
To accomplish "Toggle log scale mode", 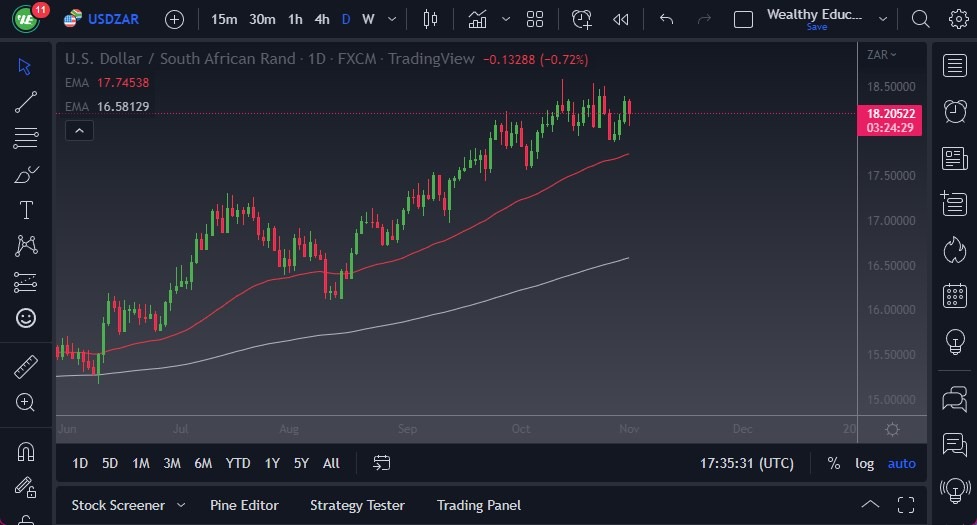I will pos(864,463).
